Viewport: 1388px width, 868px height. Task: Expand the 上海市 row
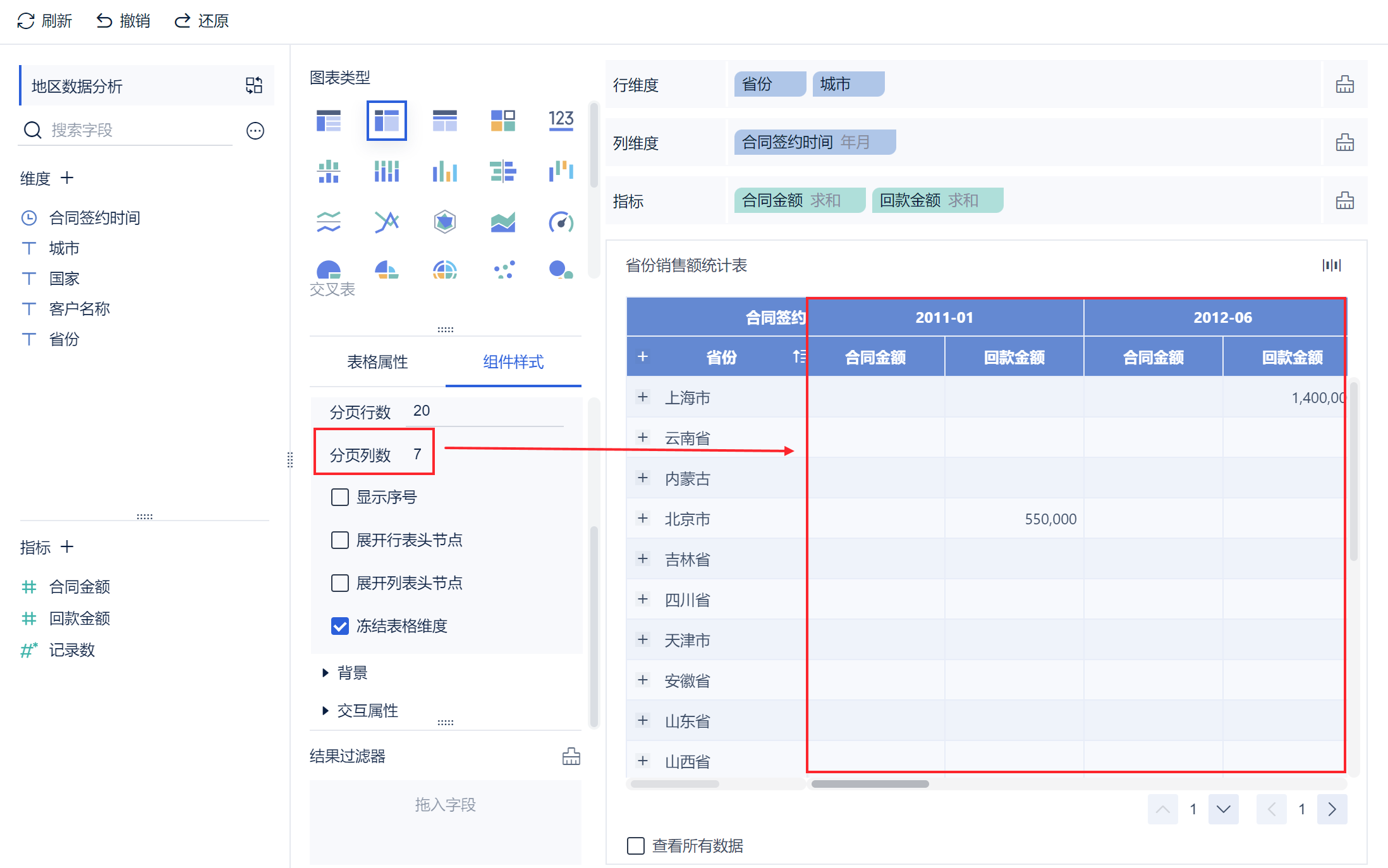pos(643,397)
